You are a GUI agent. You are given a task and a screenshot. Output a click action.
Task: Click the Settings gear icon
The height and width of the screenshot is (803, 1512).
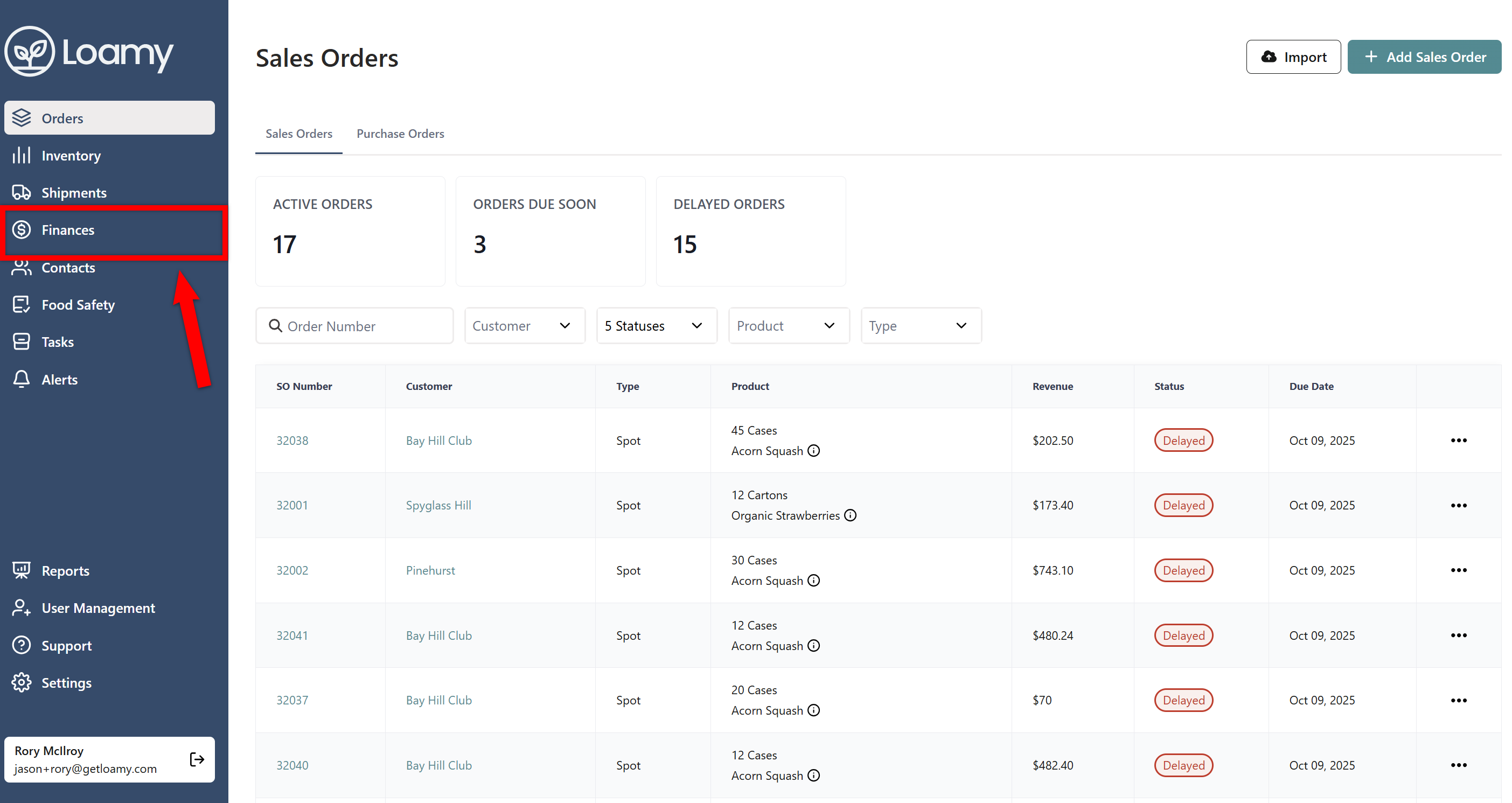tap(22, 683)
